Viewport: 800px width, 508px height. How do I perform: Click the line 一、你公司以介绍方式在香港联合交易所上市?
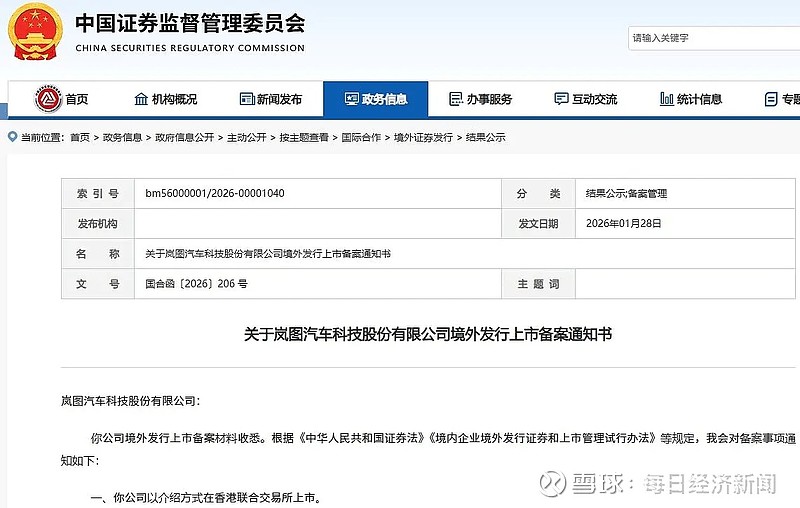click(x=206, y=498)
